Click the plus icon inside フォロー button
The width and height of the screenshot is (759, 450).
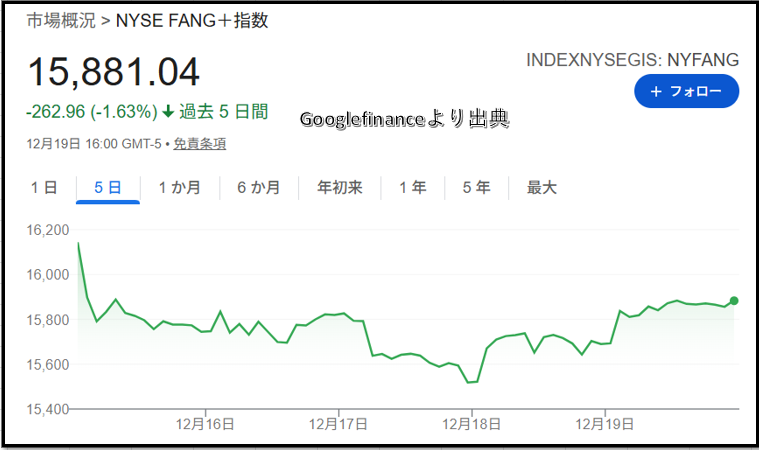click(x=656, y=91)
